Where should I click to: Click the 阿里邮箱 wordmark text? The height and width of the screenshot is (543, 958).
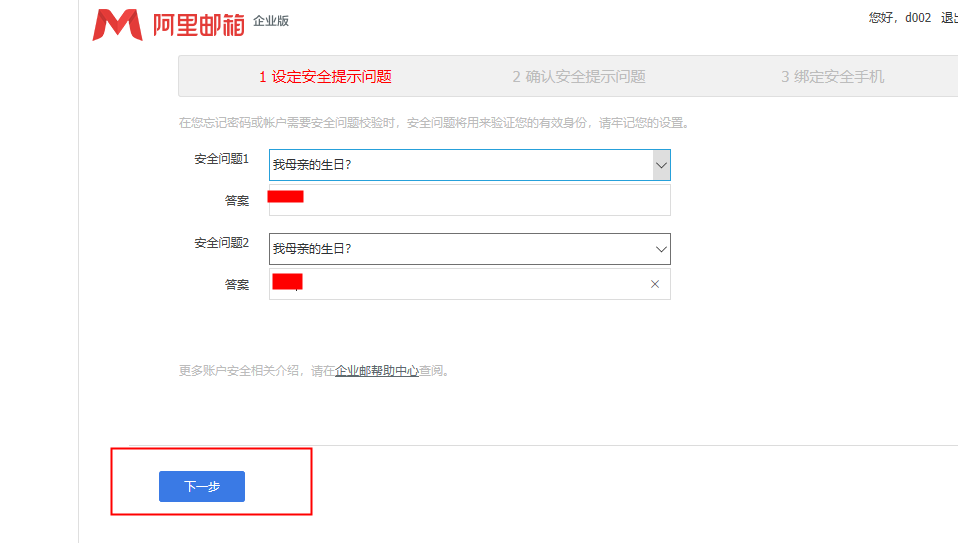[198, 25]
